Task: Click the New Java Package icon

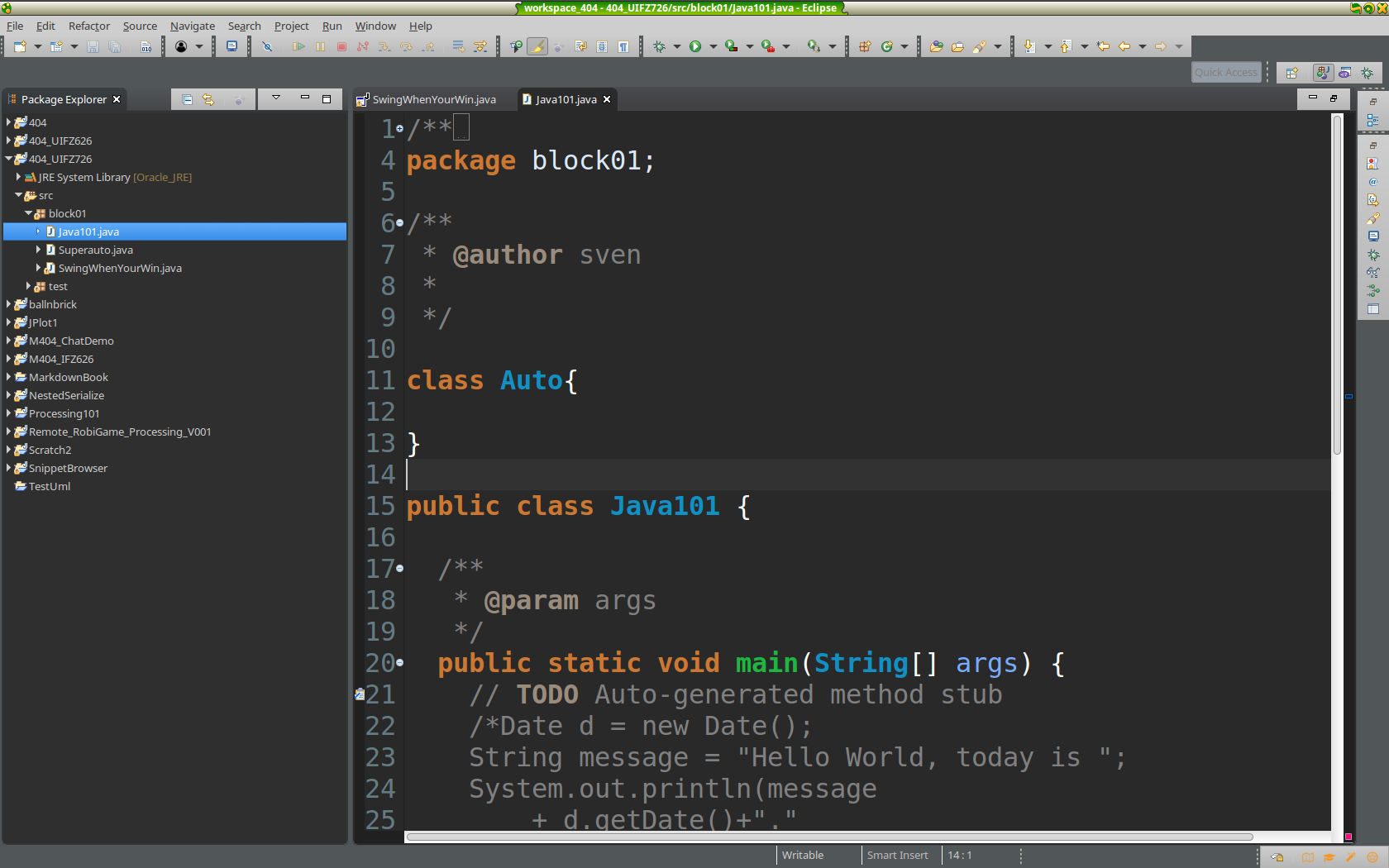Action: [865, 47]
